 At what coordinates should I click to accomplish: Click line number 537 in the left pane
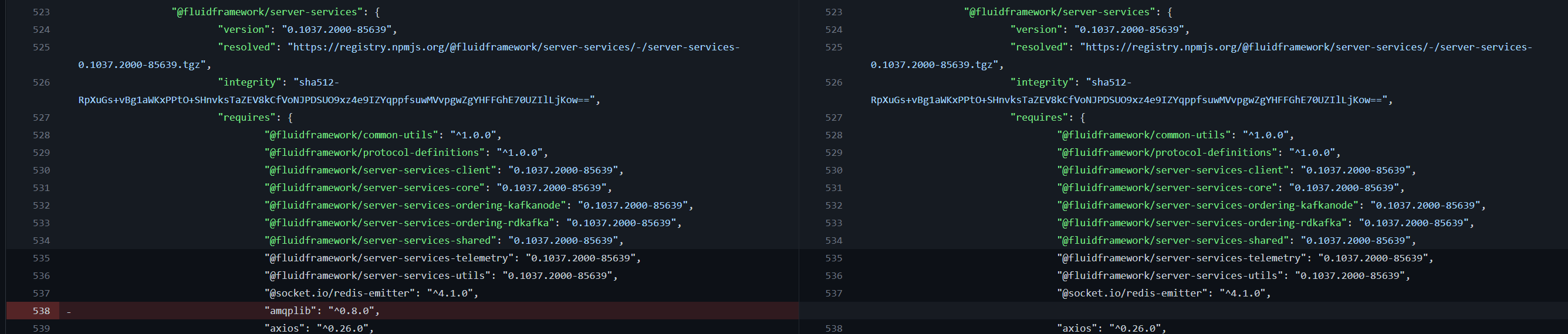coord(42,294)
